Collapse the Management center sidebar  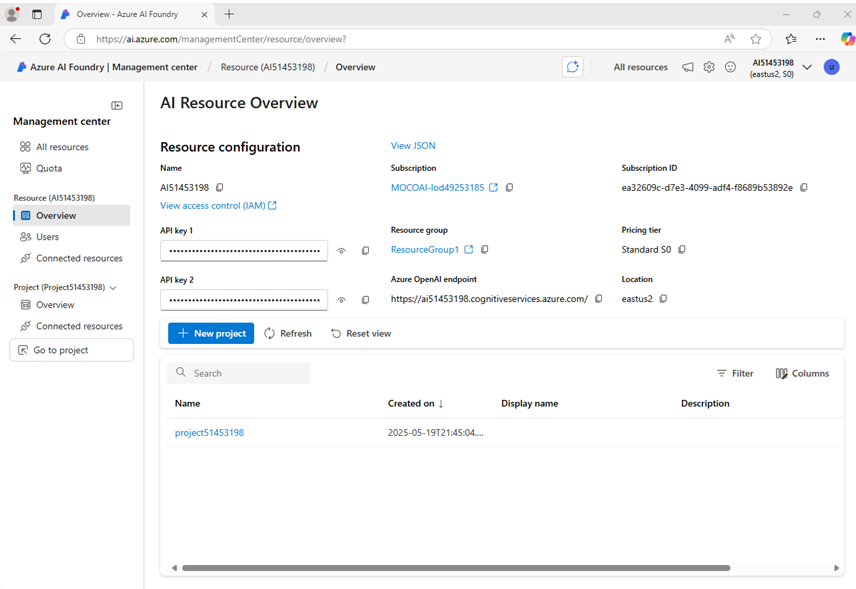117,105
